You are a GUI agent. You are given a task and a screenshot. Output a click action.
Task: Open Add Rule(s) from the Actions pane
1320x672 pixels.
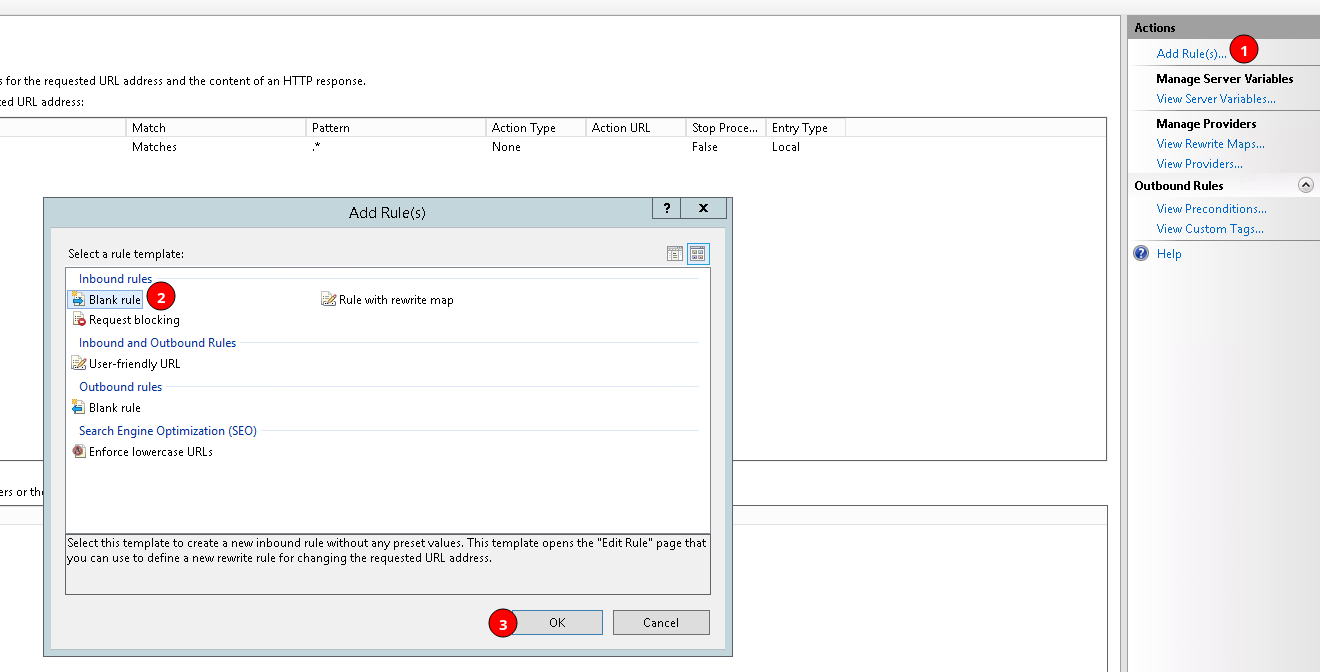pos(1192,53)
